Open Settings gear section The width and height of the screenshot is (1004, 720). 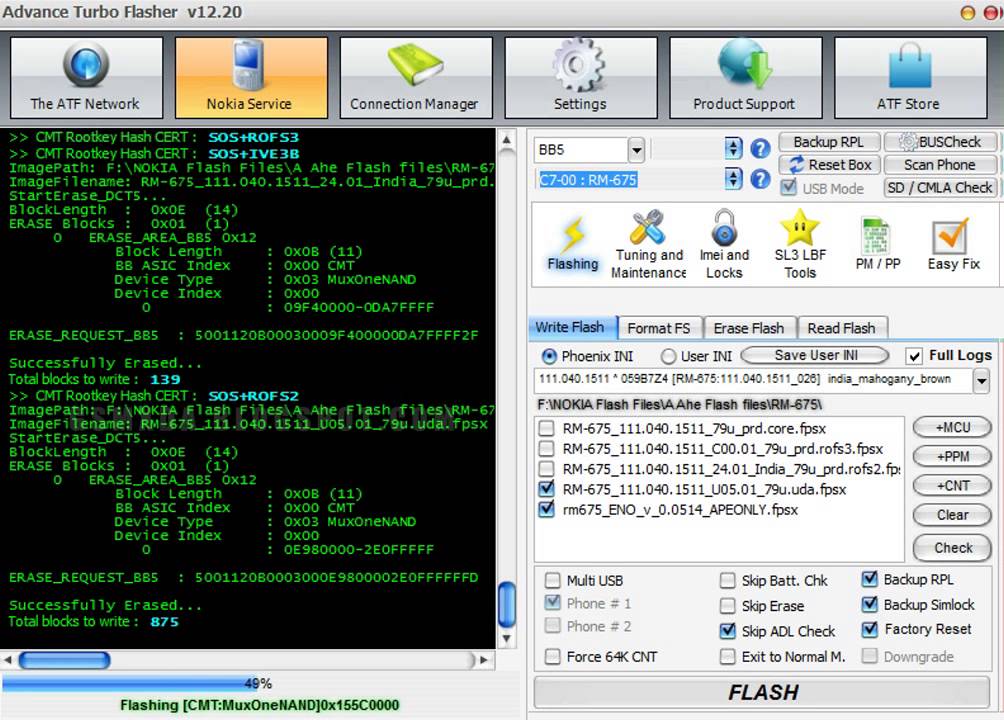click(x=580, y=78)
